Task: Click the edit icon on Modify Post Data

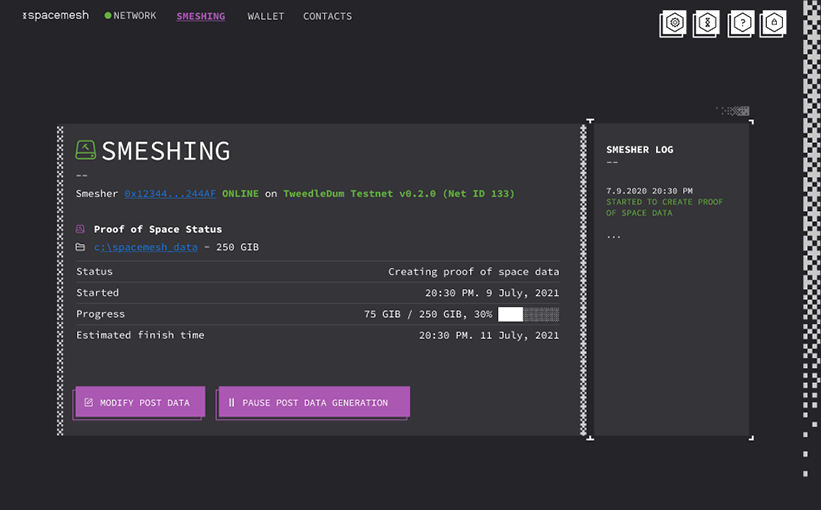Action: click(x=88, y=402)
